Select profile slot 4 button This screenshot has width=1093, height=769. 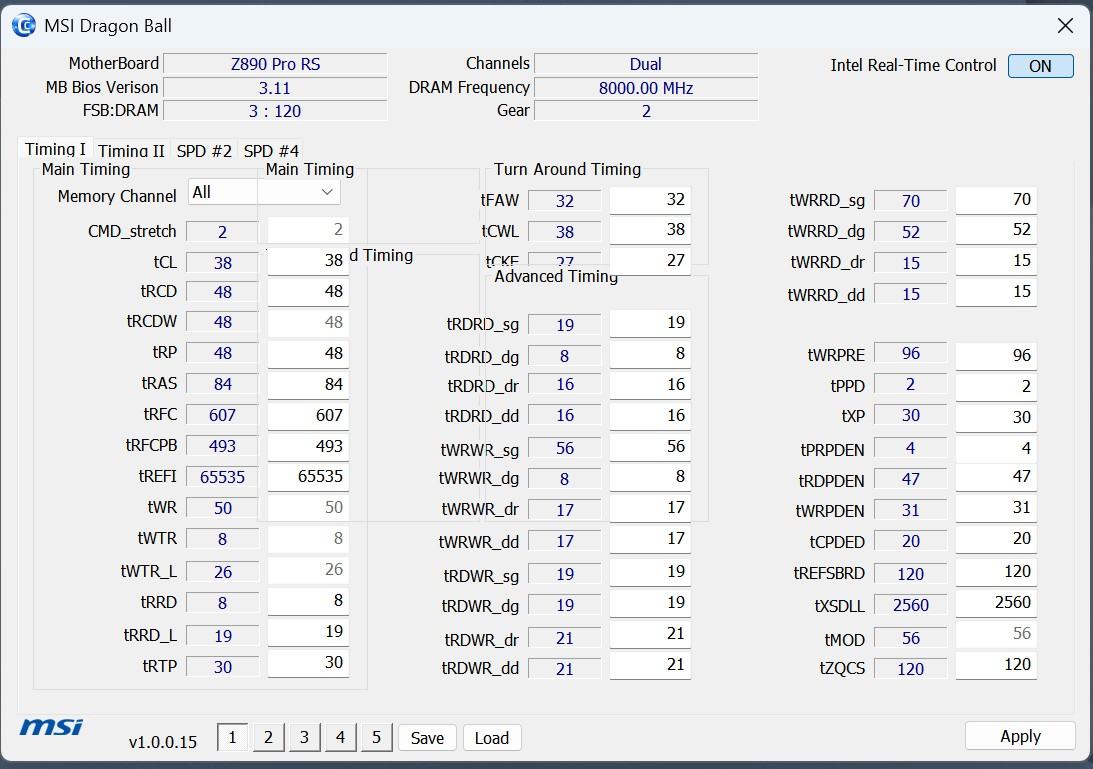[340, 738]
